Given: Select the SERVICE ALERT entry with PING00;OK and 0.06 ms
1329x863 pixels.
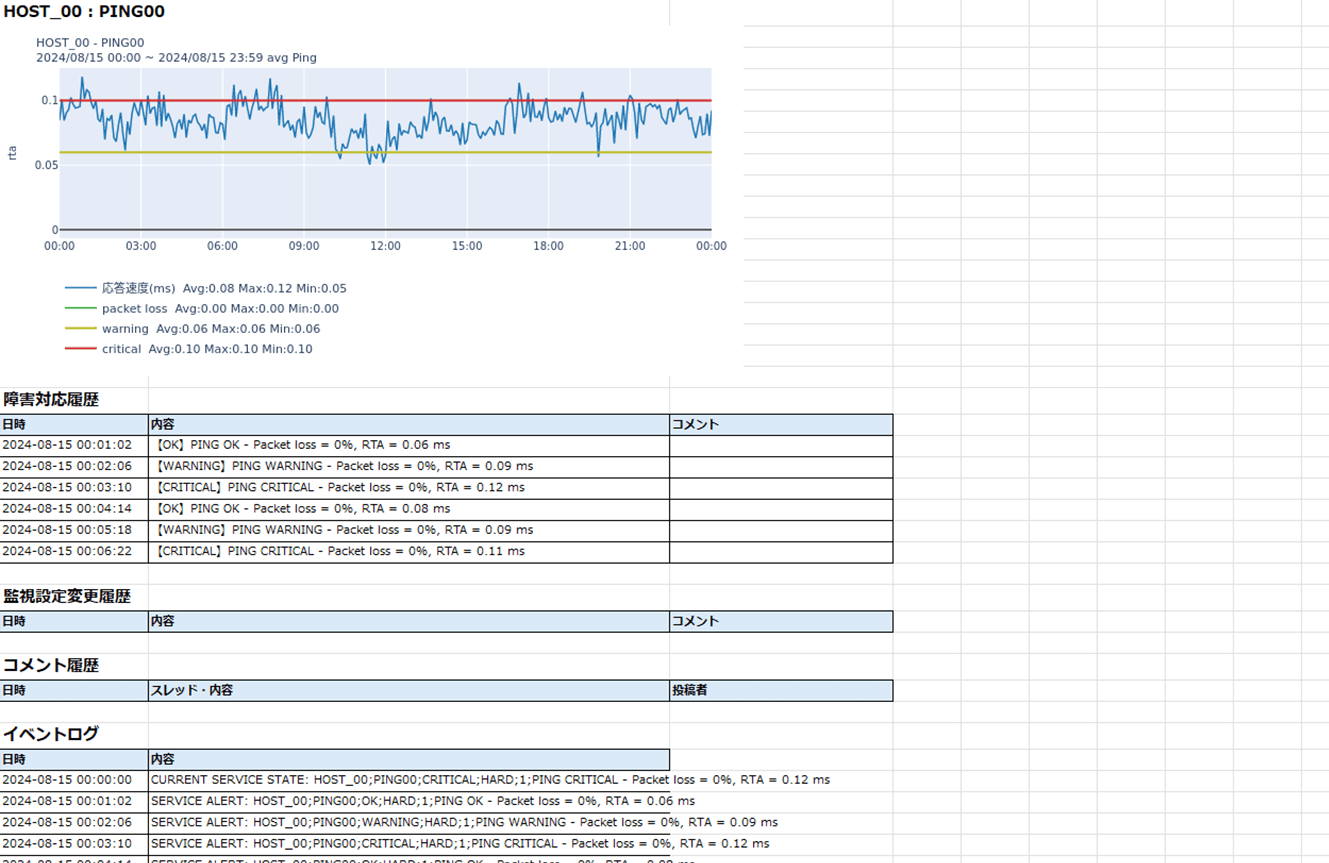Looking at the screenshot, I should [x=423, y=801].
